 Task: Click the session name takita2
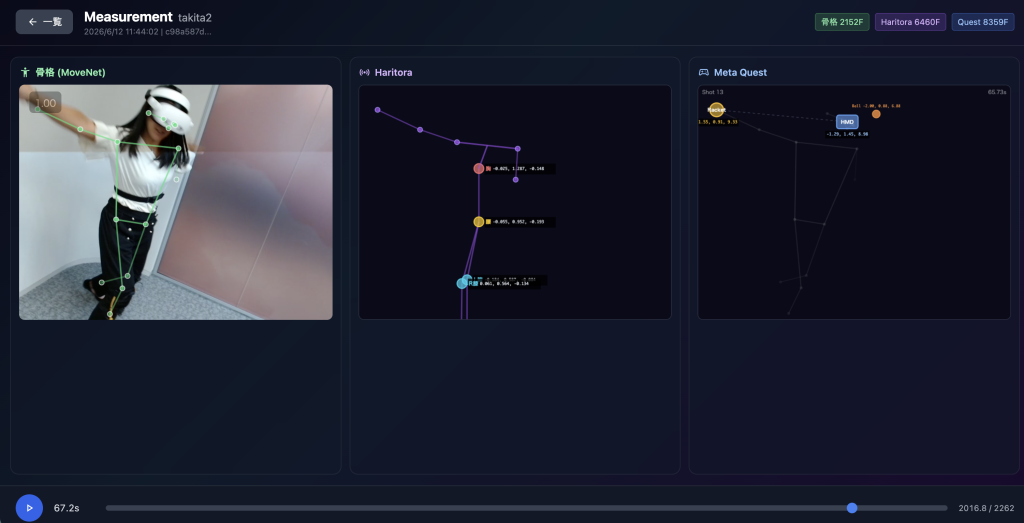195,18
